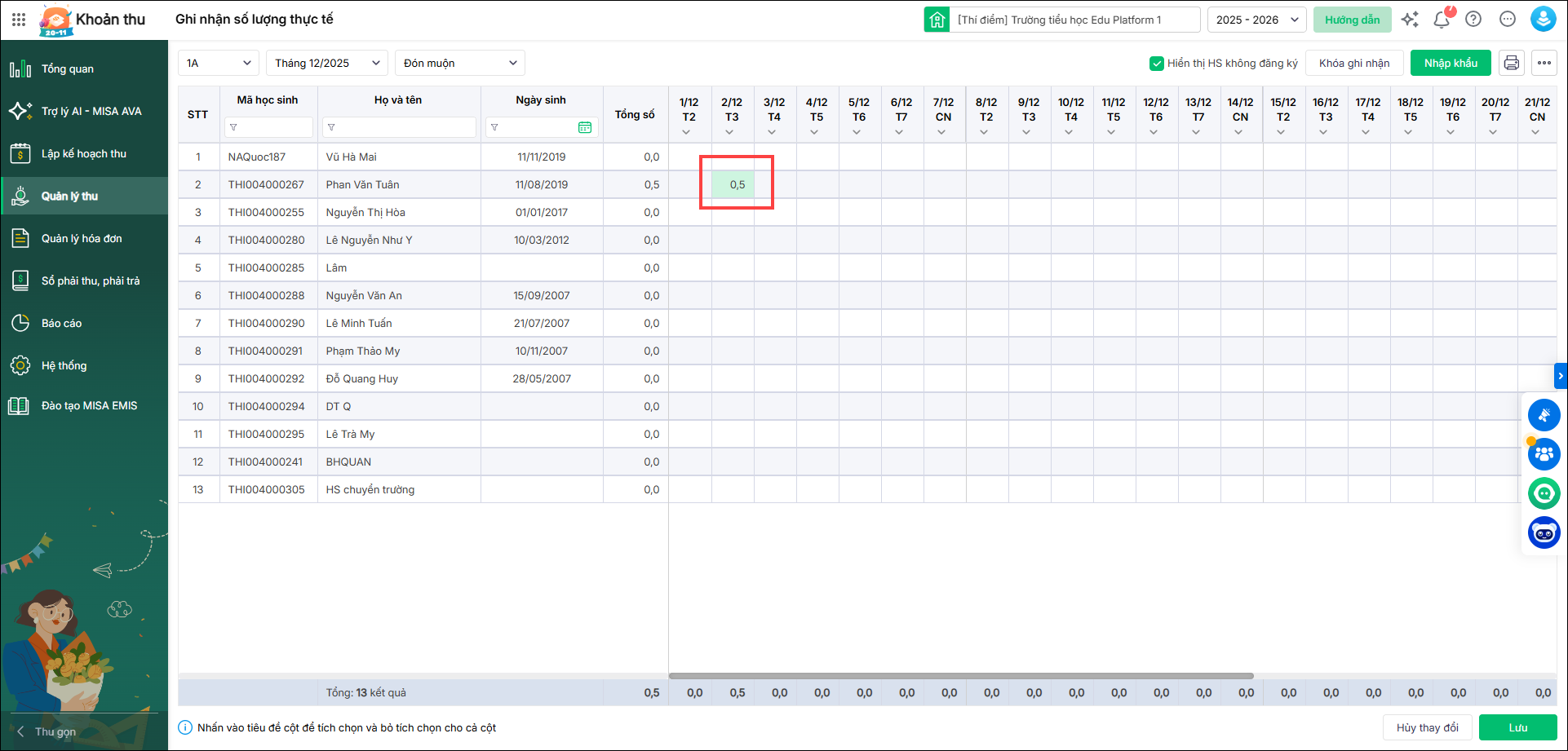Click the Báo cáo pie chart icon

[x=20, y=323]
